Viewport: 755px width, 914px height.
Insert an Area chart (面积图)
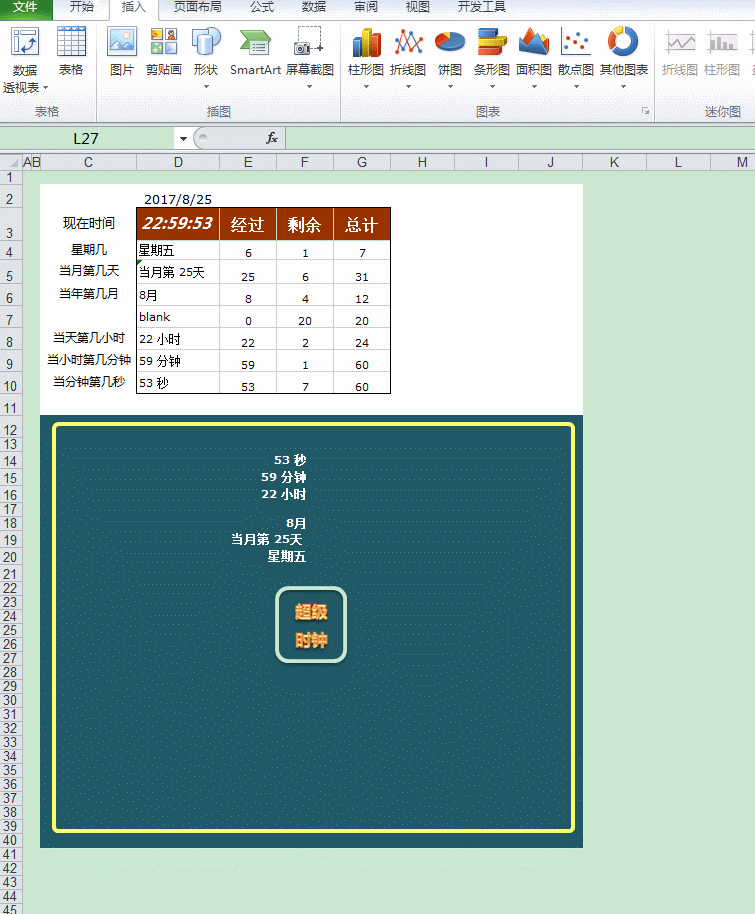(x=534, y=58)
